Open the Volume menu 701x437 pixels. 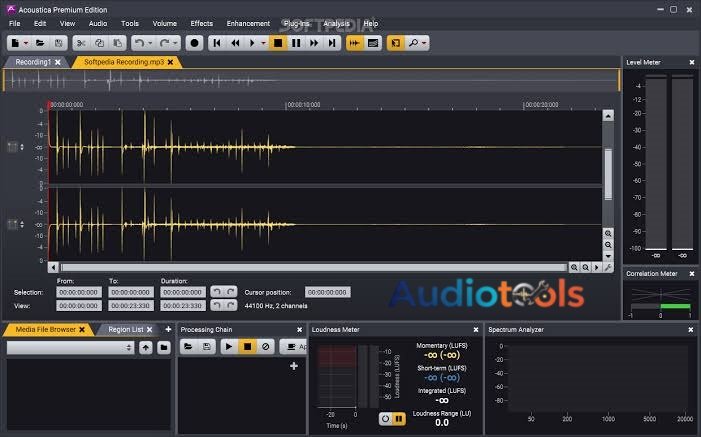click(165, 23)
